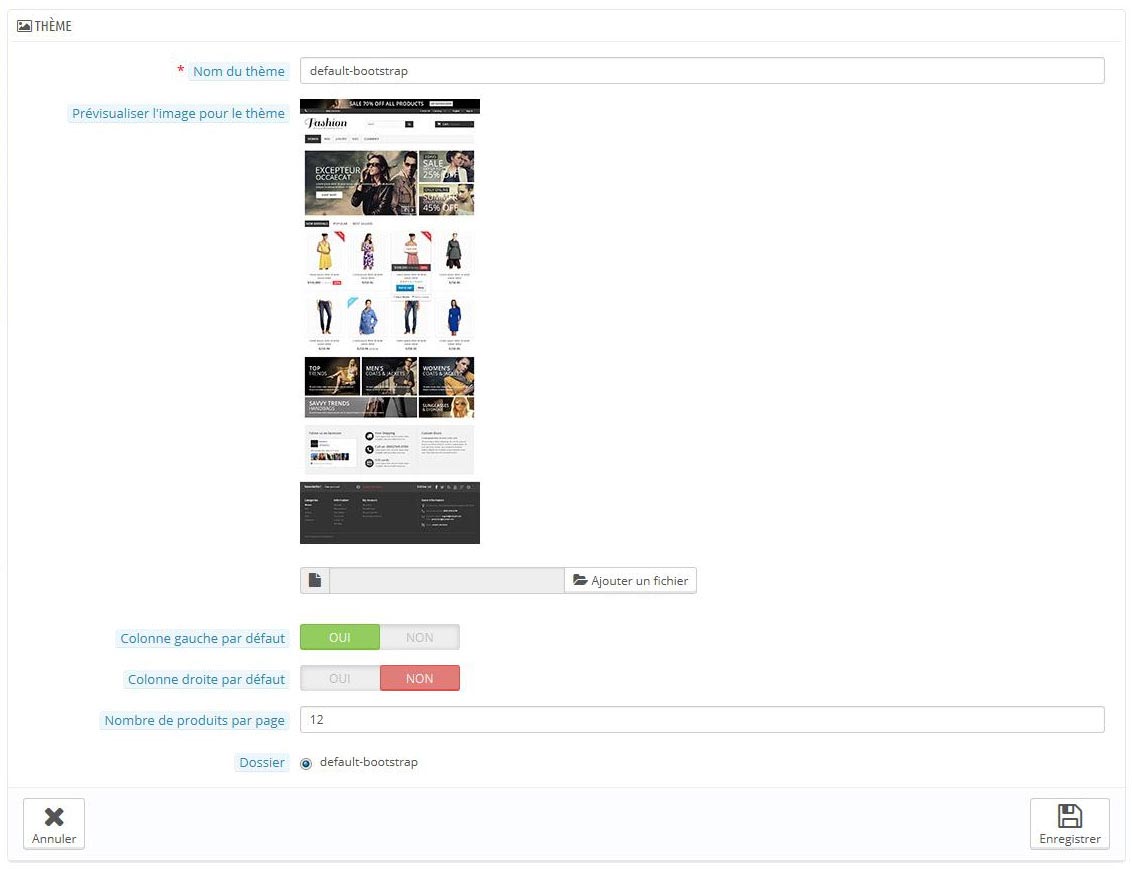Image resolution: width=1132 pixels, height=869 pixels.
Task: Click the theme preview thumbnail image
Action: (x=390, y=321)
